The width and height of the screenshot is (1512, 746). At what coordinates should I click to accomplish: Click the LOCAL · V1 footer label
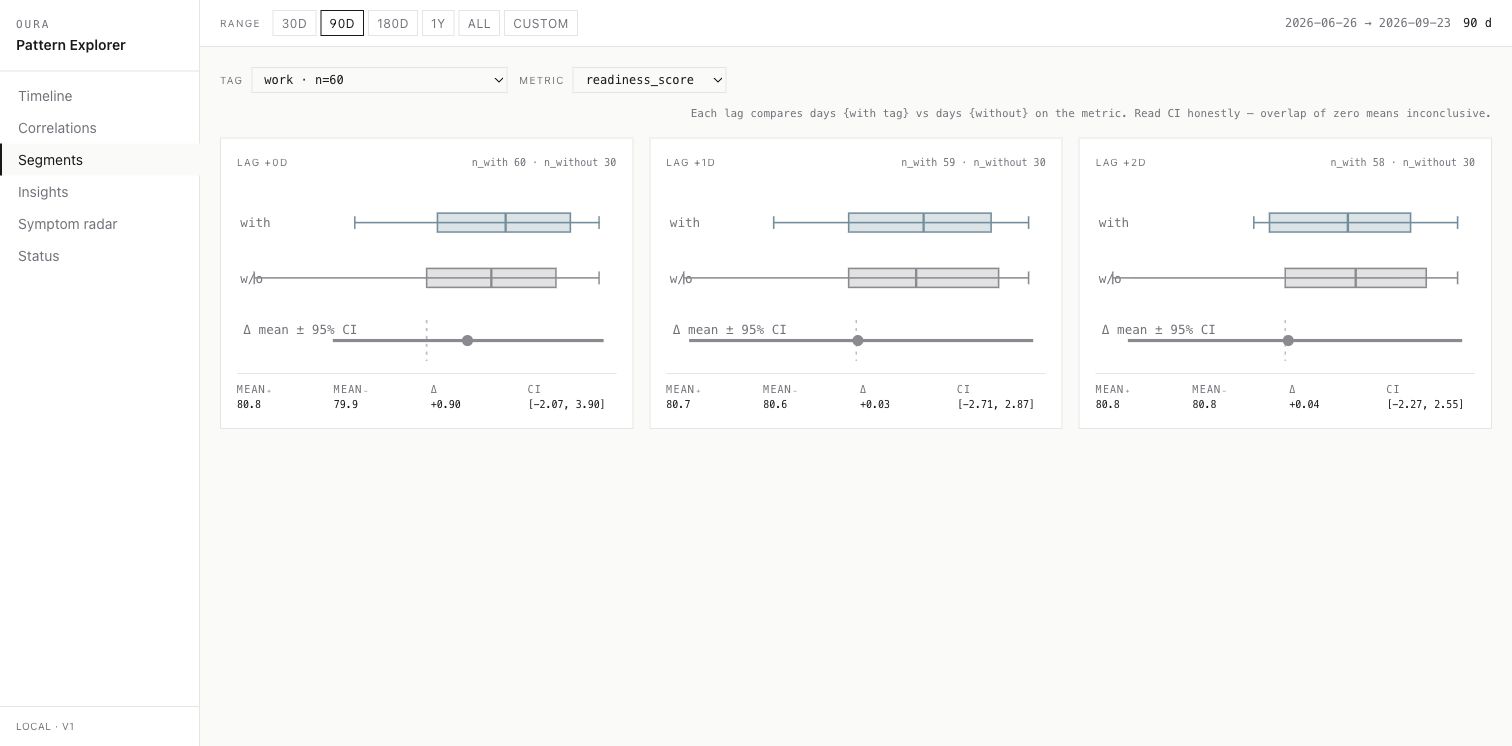[x=46, y=726]
